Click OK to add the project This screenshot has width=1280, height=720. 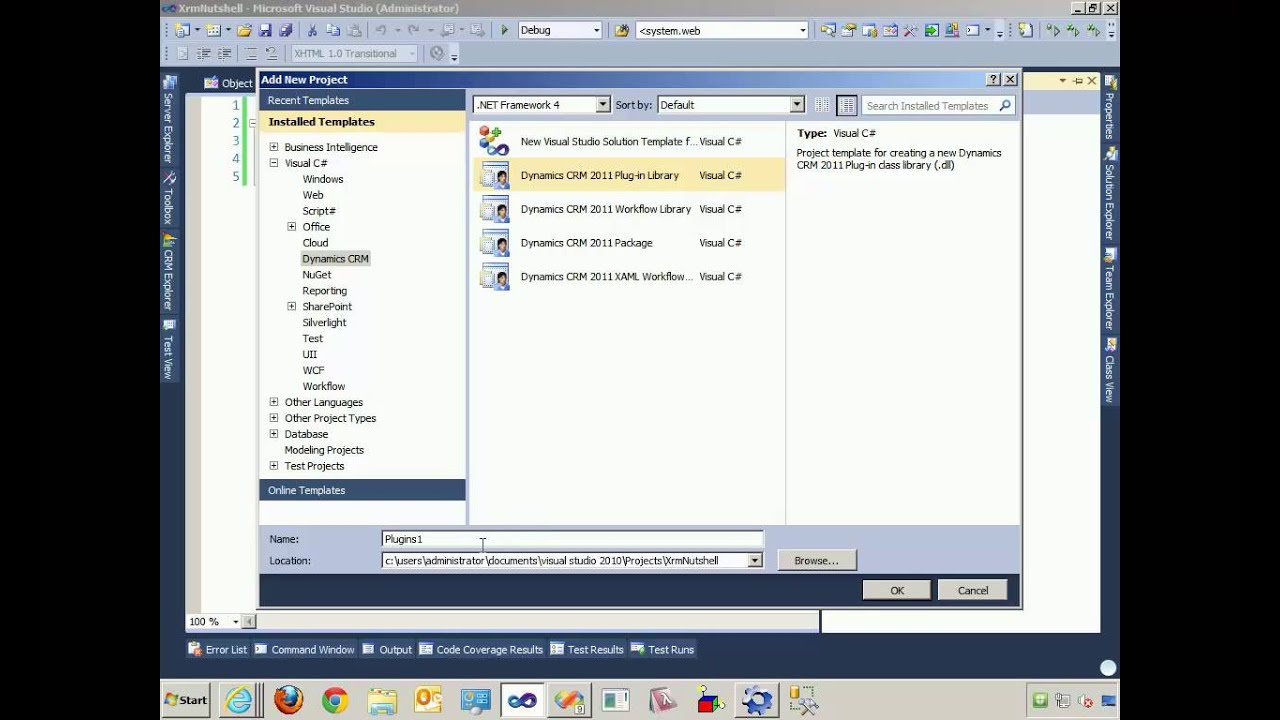coord(897,590)
